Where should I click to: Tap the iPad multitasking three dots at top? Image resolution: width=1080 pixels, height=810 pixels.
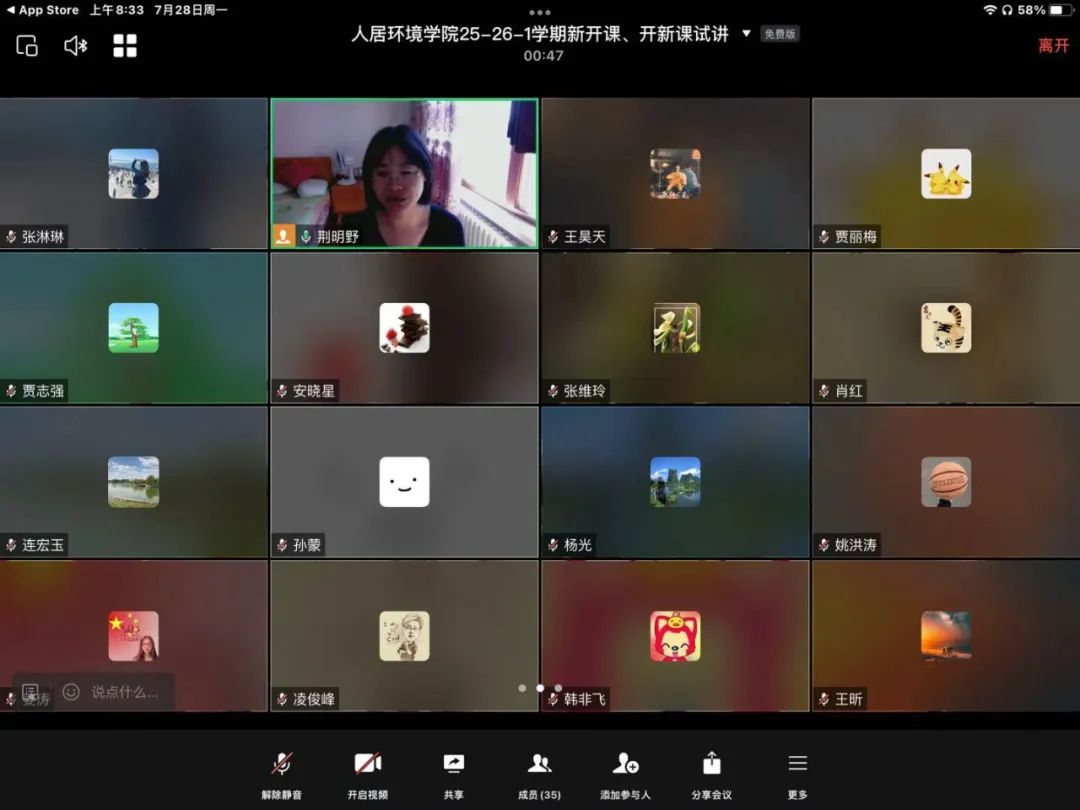click(x=540, y=13)
